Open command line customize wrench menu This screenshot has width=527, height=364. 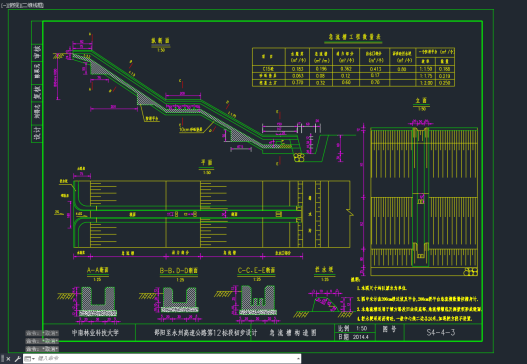point(17,359)
